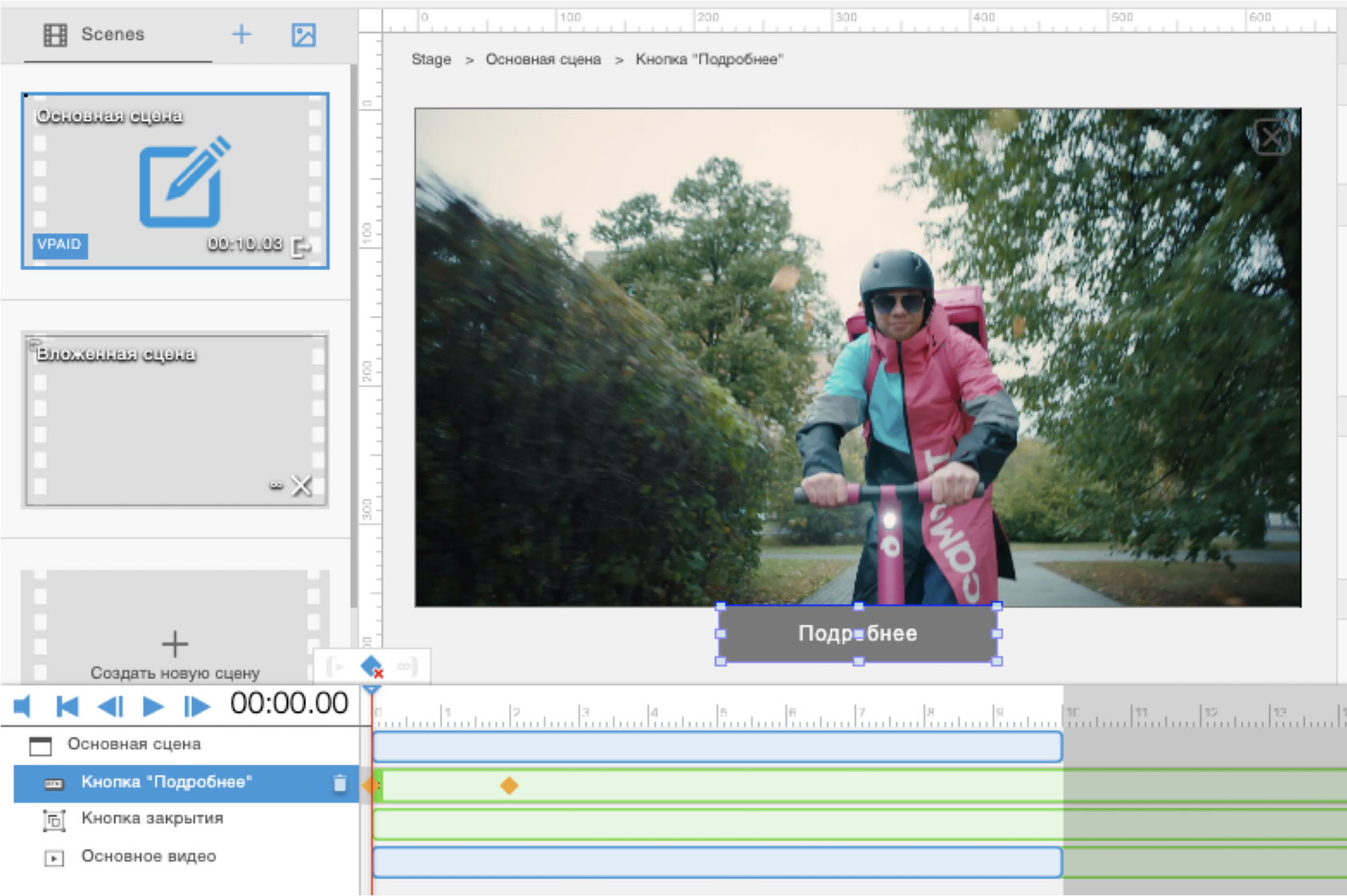This screenshot has height=896, width=1347.
Task: Click the VPAID badge on Основная сцена
Action: pos(59,244)
